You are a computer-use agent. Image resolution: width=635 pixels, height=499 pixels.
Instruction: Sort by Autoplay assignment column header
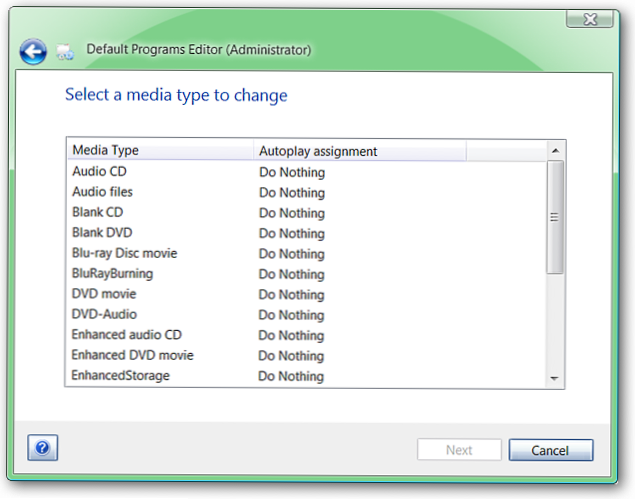(x=360, y=151)
